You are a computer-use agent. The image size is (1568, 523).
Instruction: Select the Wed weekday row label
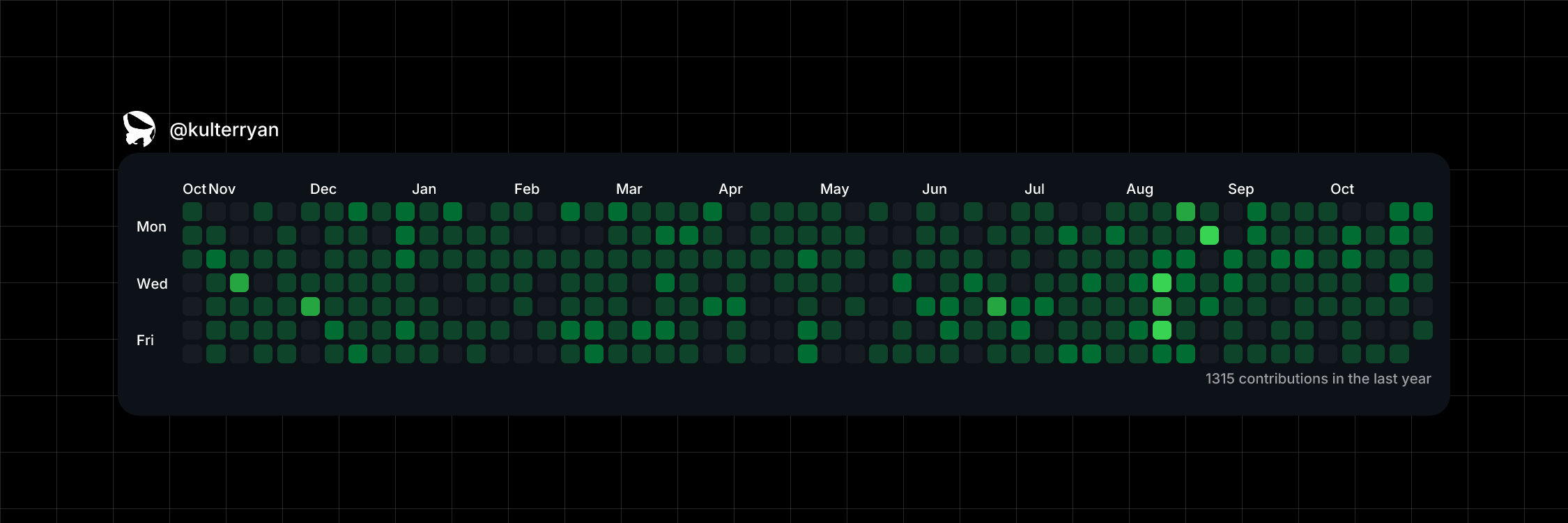[152, 284]
